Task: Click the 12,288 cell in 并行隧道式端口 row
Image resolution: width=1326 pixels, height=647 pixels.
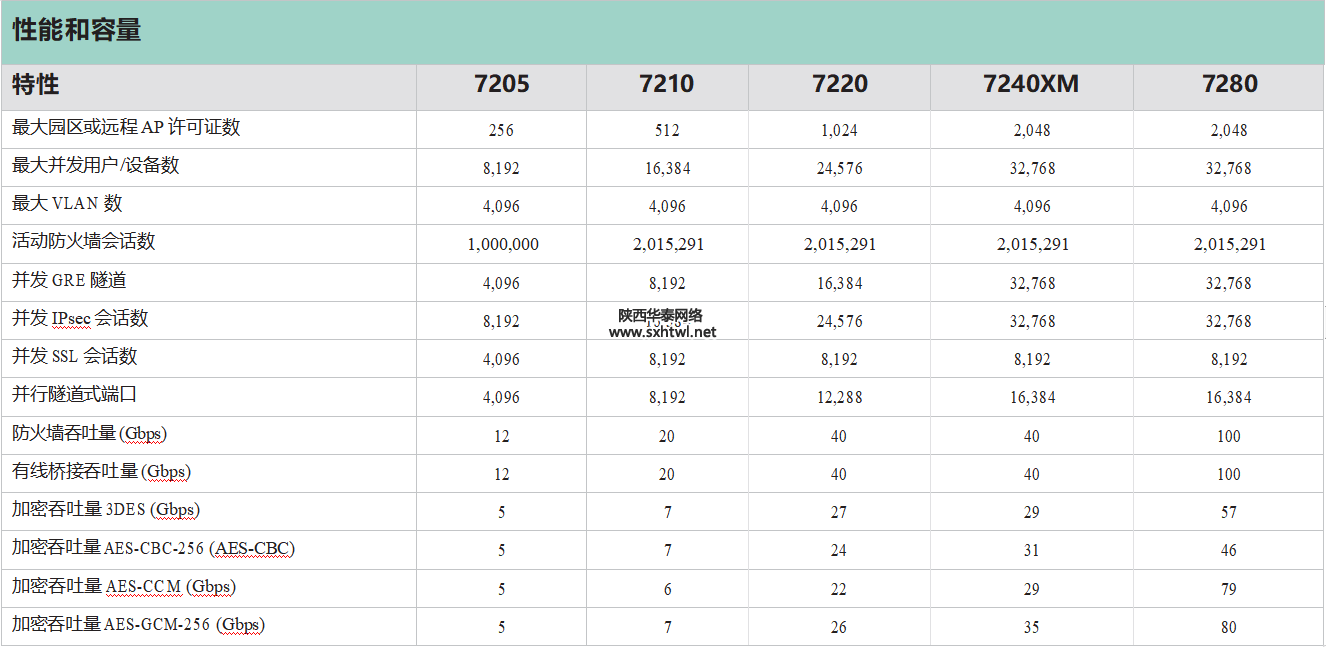Action: click(839, 398)
